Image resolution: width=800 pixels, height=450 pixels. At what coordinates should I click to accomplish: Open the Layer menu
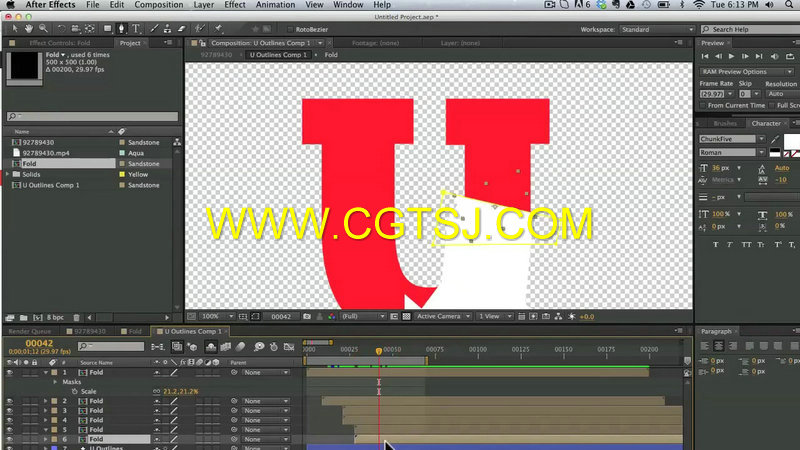pos(204,5)
